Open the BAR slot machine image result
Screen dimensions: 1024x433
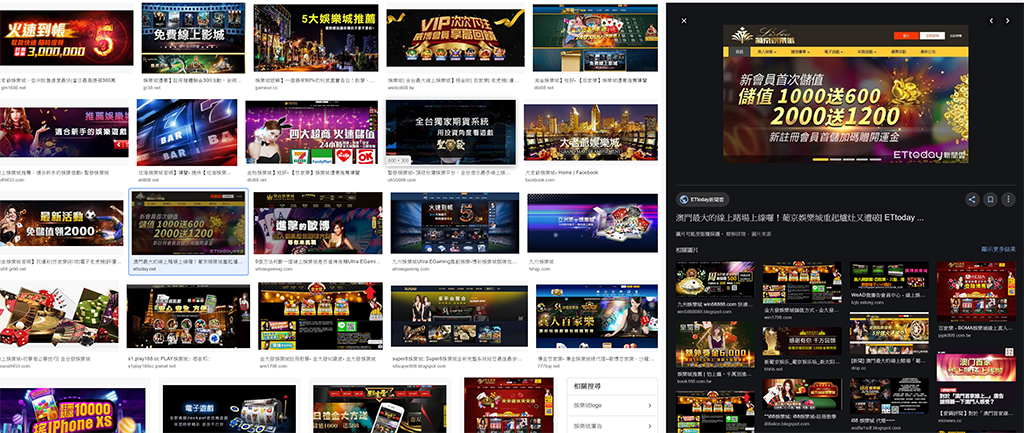[x=186, y=133]
